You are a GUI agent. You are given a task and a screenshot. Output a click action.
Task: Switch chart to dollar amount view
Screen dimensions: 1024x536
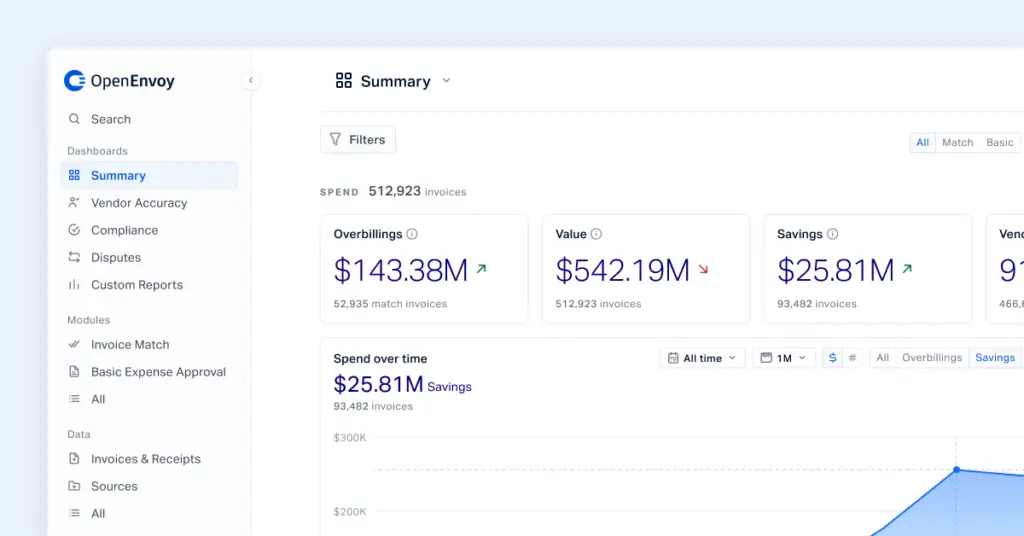click(x=833, y=358)
